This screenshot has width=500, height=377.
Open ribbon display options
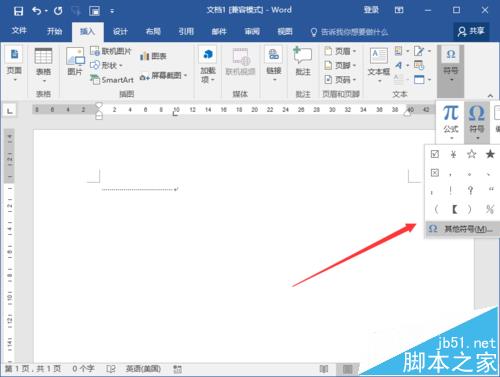click(x=399, y=10)
